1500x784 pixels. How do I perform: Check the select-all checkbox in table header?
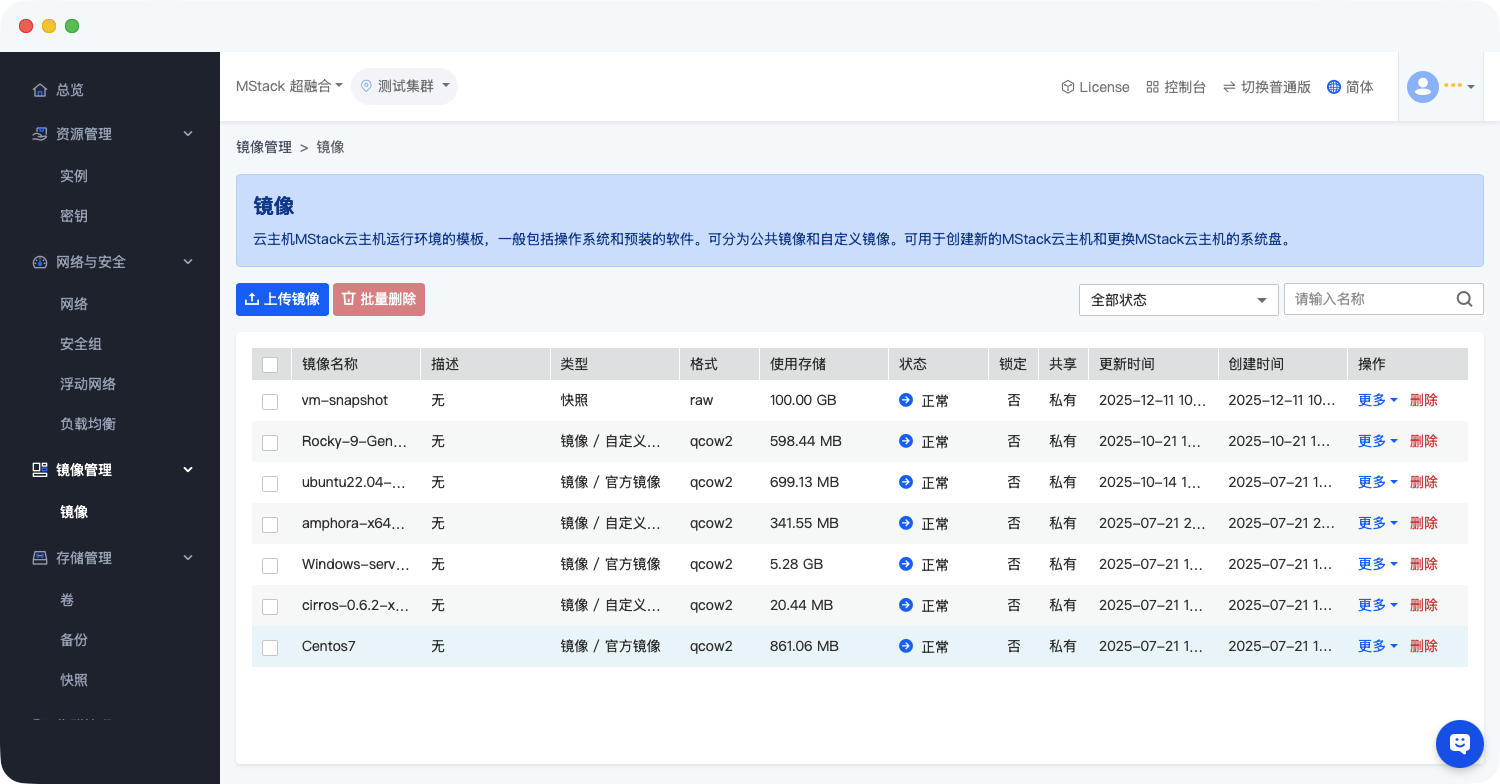pos(270,365)
